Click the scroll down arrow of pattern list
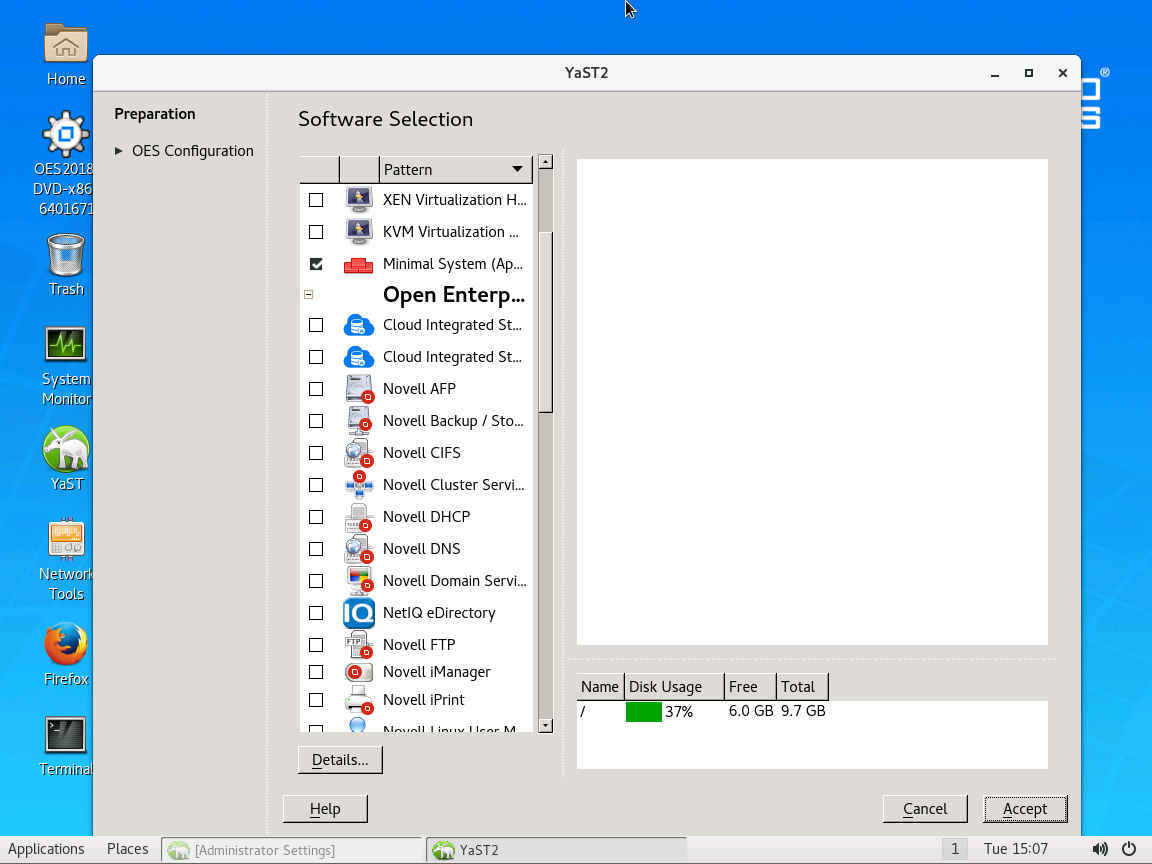Viewport: 1152px width, 864px height. (545, 725)
